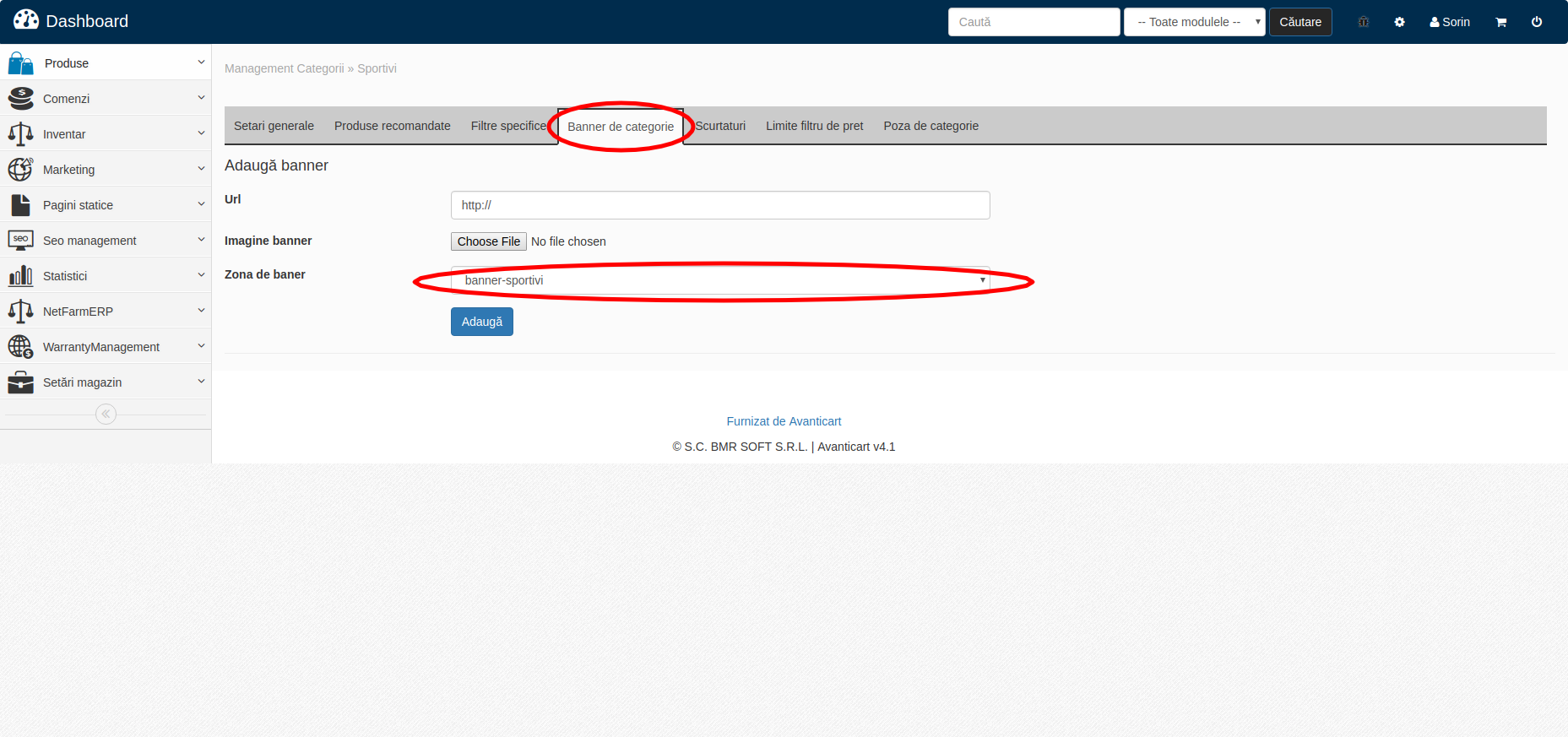
Task: Switch to the Scurtaturi tab
Action: pos(720,126)
